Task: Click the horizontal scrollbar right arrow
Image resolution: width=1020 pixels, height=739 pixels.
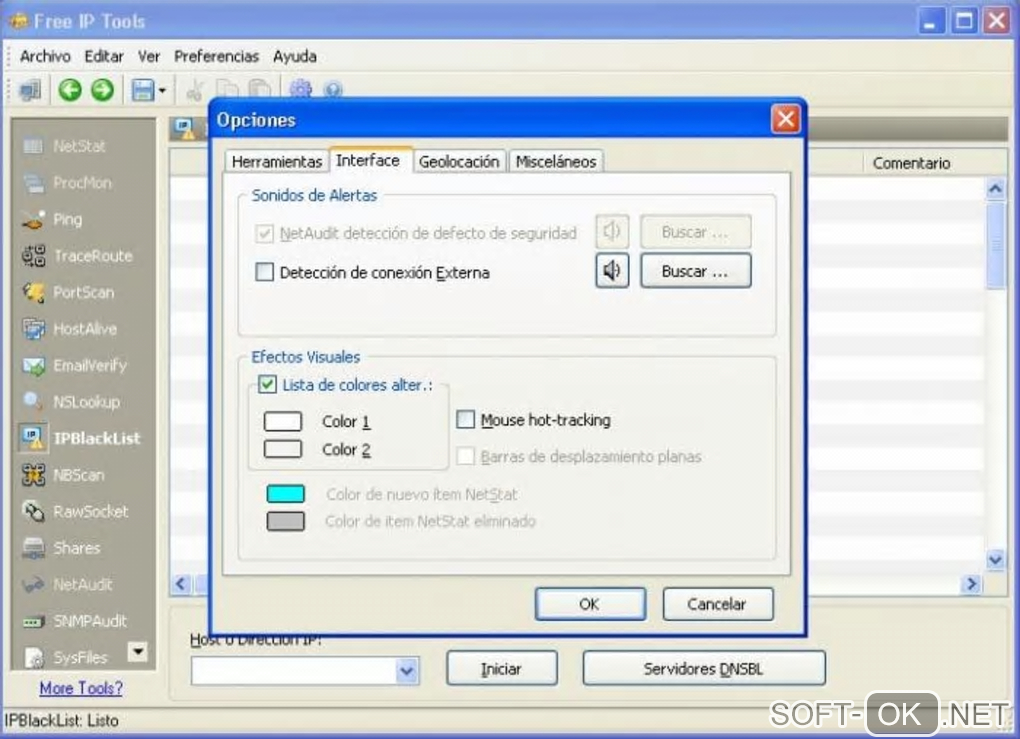Action: tap(971, 584)
